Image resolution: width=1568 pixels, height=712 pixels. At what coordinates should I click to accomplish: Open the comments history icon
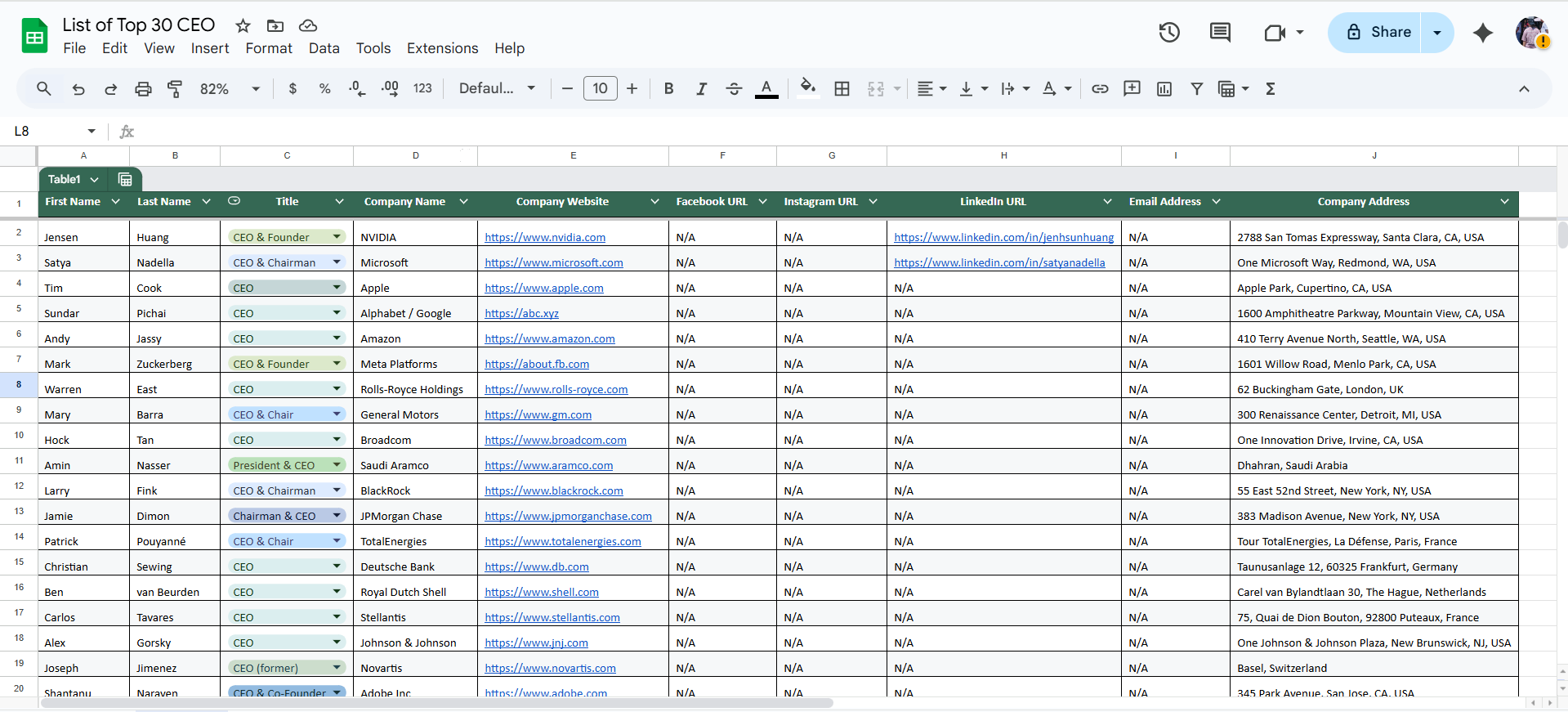pos(1220,33)
